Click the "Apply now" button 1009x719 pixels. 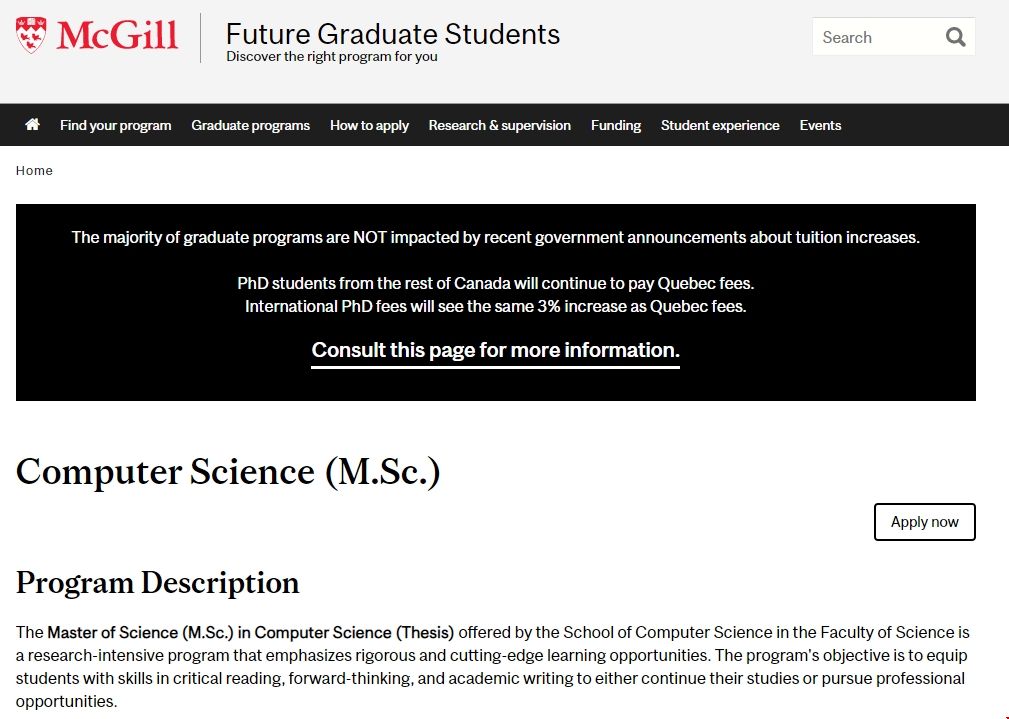(924, 521)
